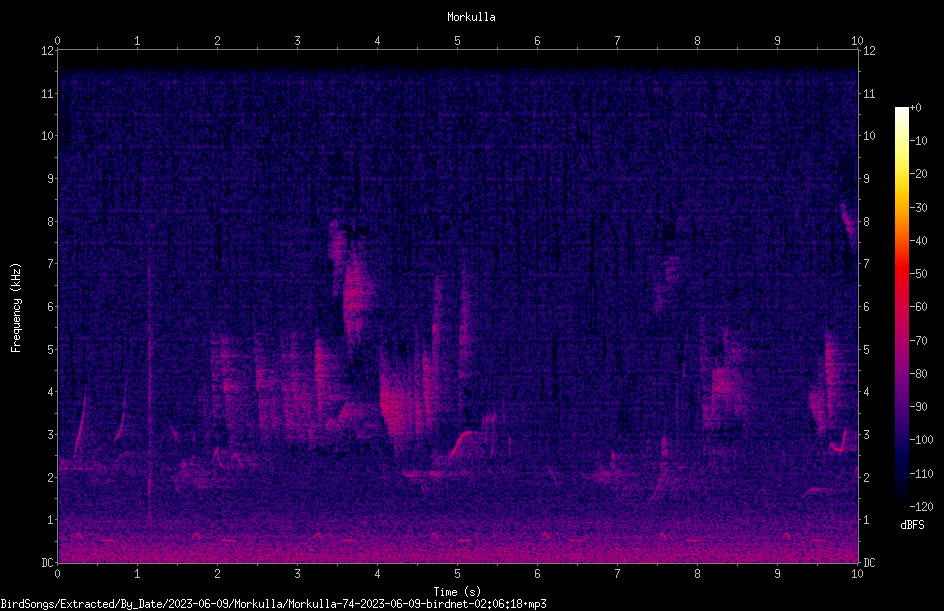Click the +0 colorbar label
944x611 pixels.
pyautogui.click(x=915, y=108)
